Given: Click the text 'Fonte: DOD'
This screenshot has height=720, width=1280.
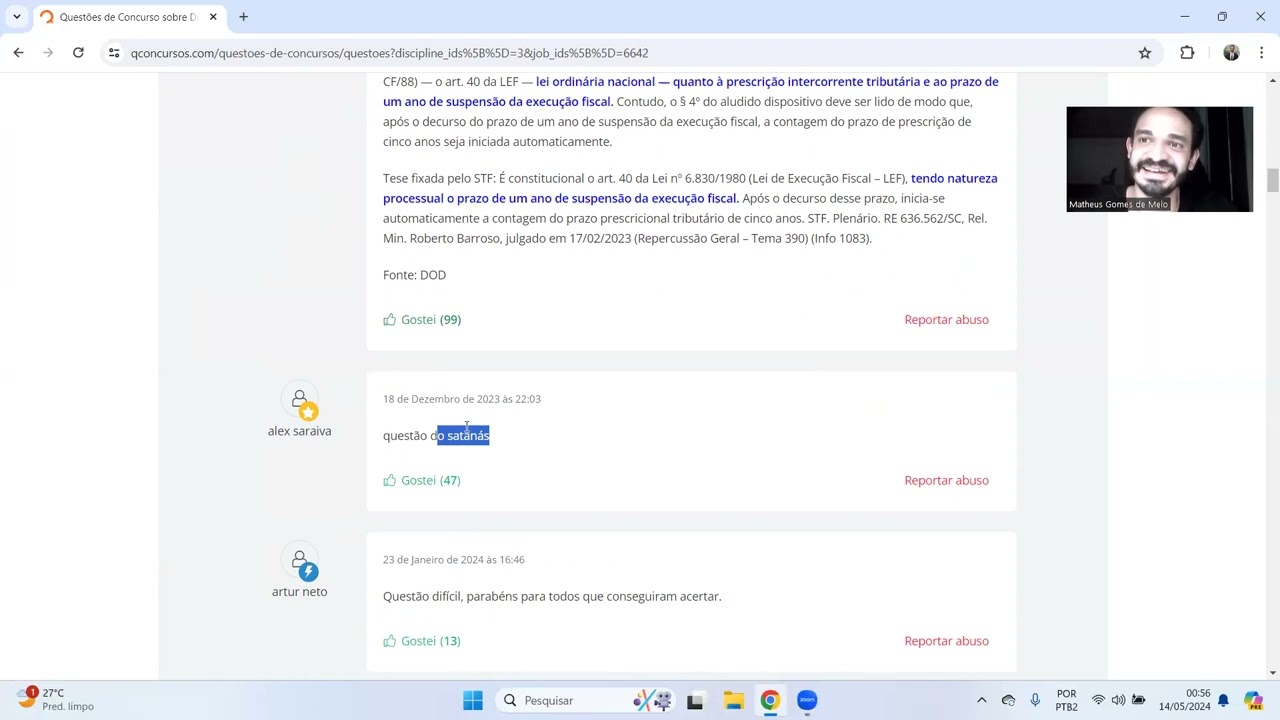Looking at the screenshot, I should click(x=414, y=275).
